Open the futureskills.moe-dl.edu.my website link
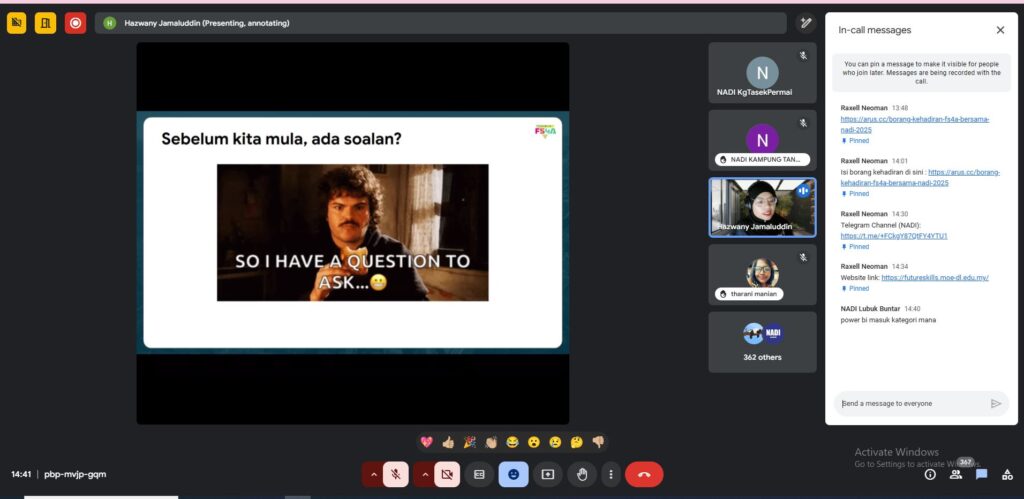Screen dimensions: 1024x499 (934, 277)
